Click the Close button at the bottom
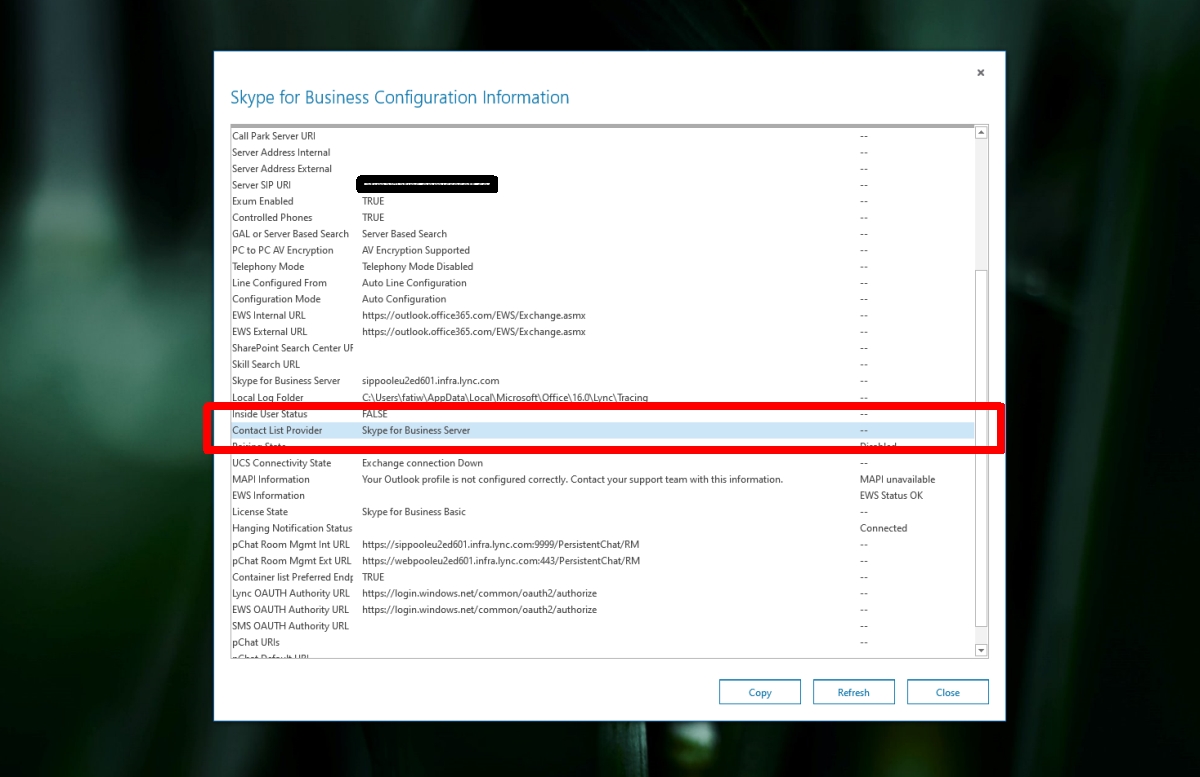The height and width of the screenshot is (777, 1200). click(948, 692)
